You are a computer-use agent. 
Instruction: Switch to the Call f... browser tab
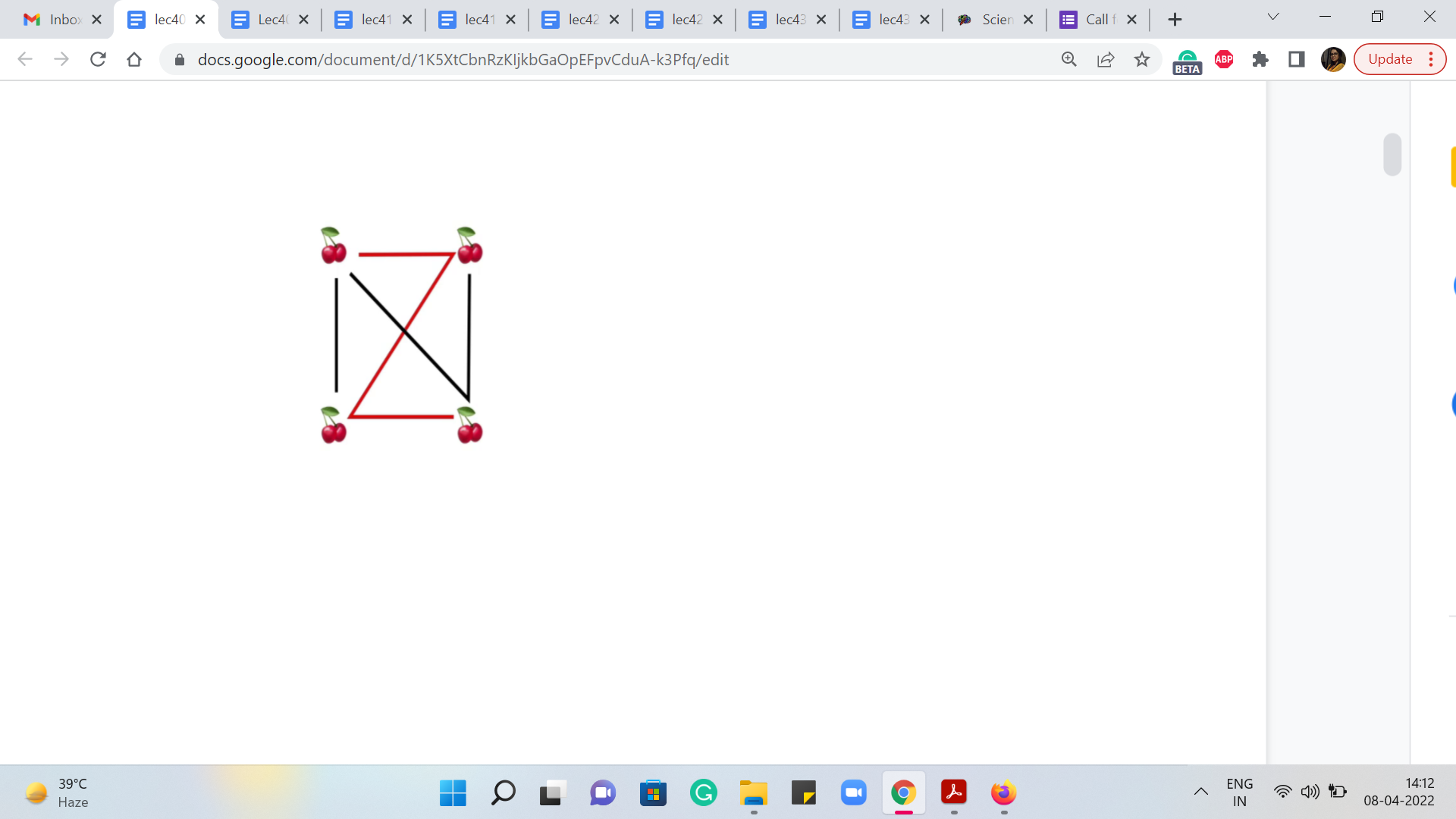click(1088, 20)
